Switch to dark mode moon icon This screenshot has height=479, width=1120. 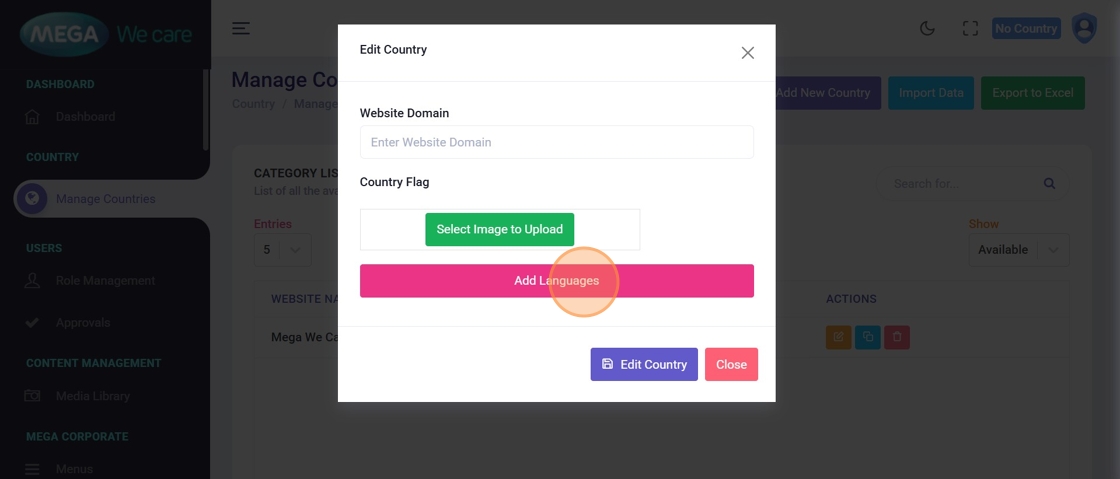coord(927,29)
